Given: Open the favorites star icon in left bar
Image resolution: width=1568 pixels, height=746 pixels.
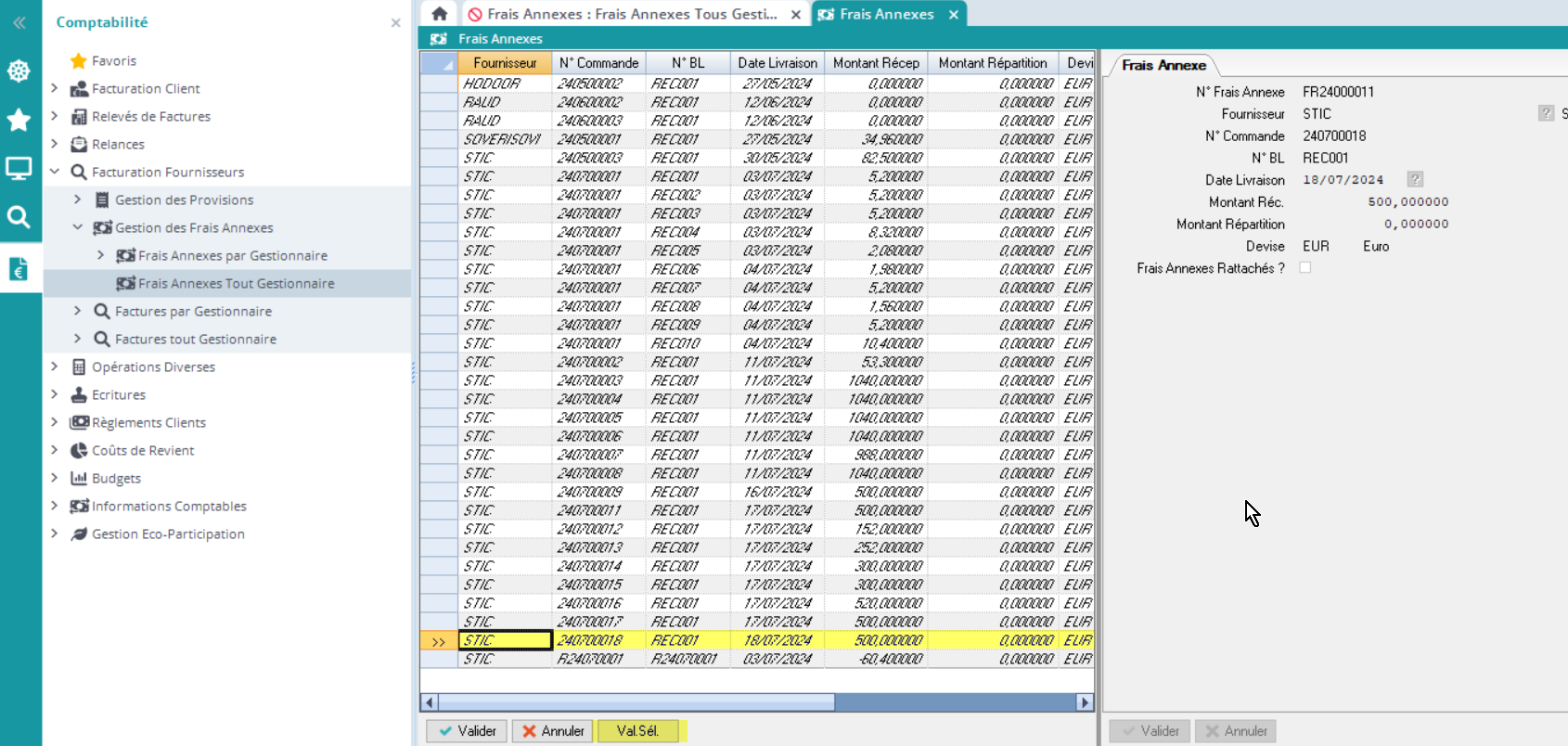Looking at the screenshot, I should [x=19, y=120].
